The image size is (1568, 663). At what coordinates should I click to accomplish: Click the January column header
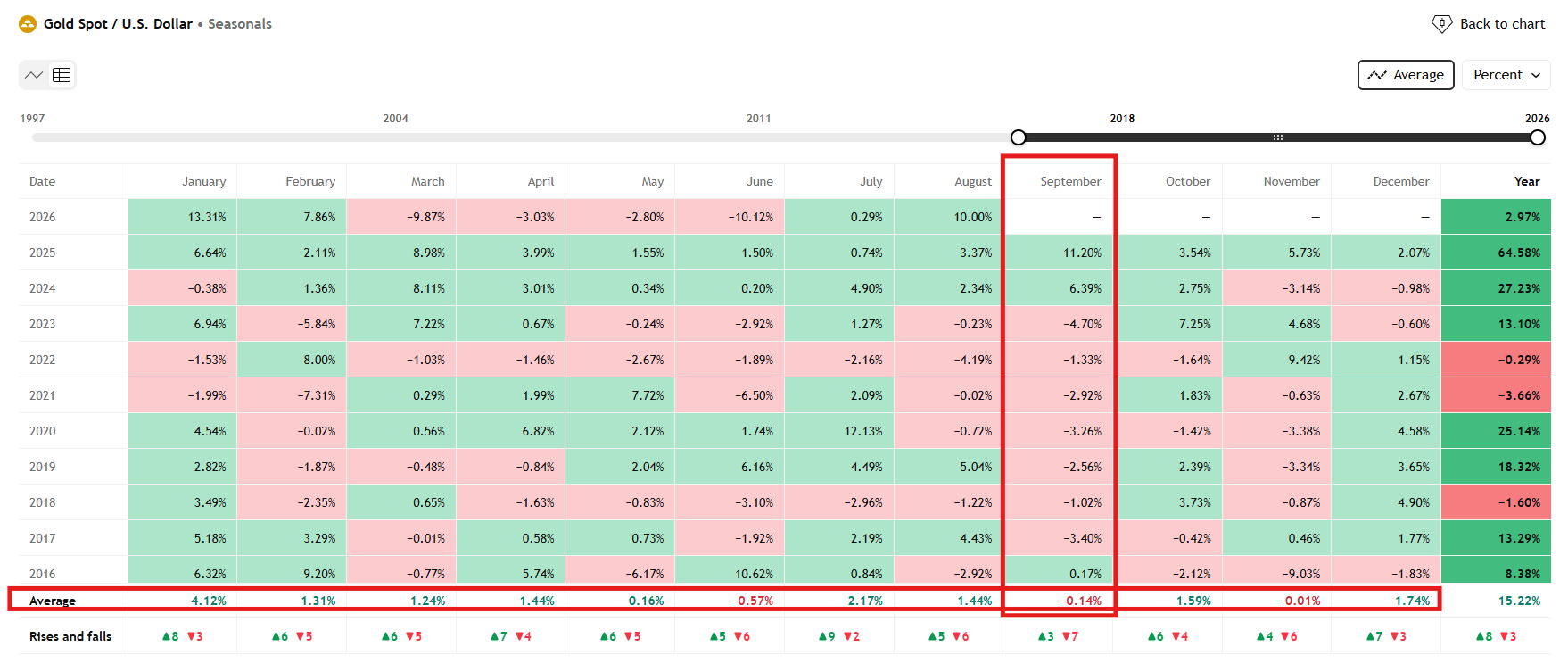point(203,181)
